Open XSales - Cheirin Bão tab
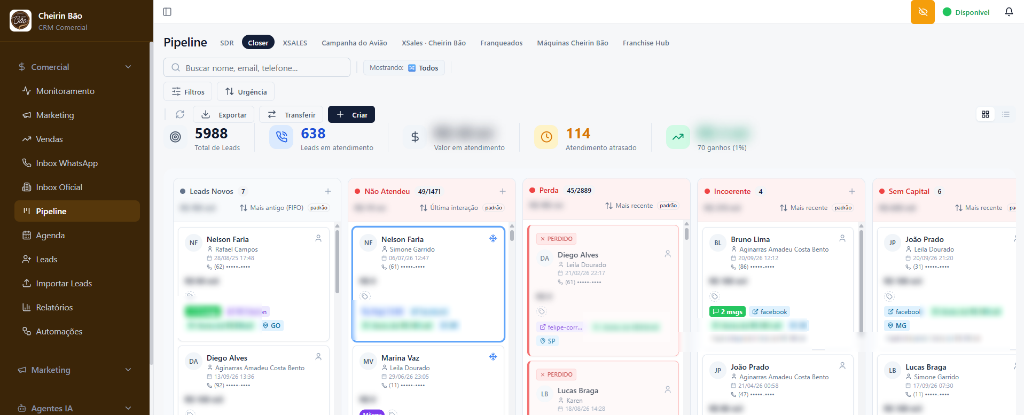Screen dimensions: 1024x415 pyautogui.click(x=434, y=42)
